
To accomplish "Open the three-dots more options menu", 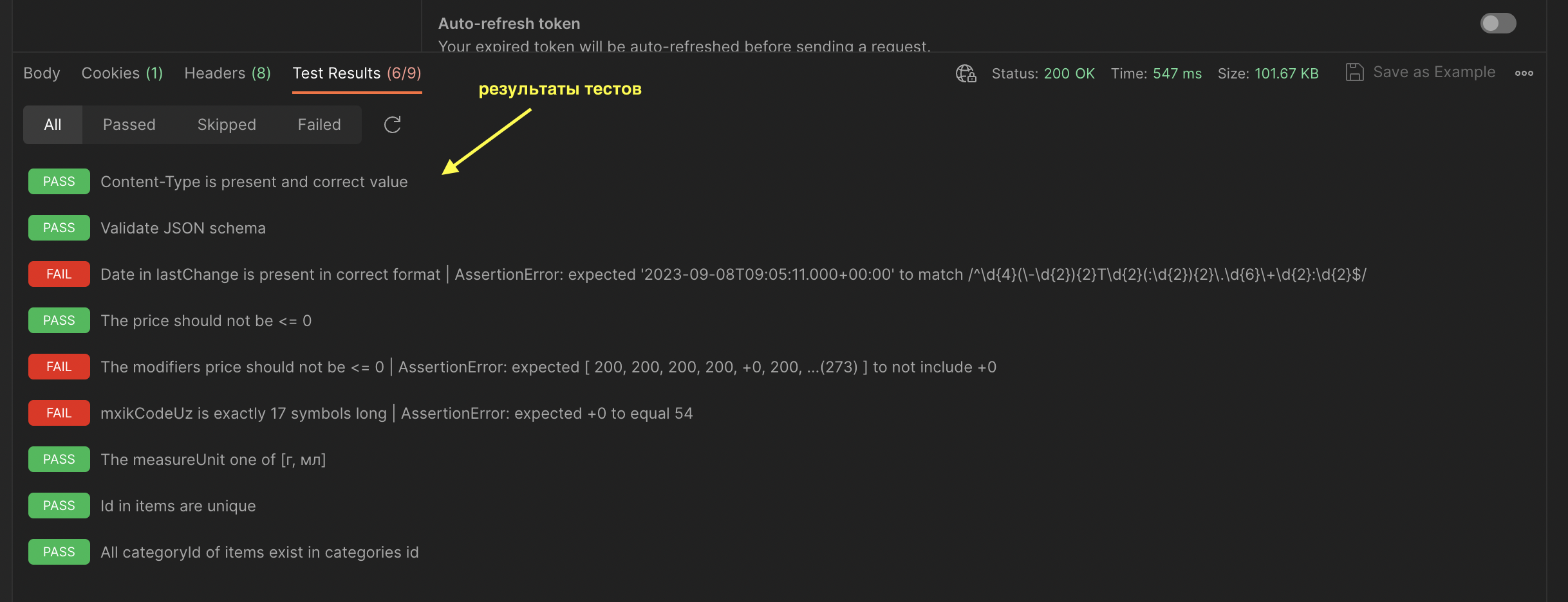I will [1524, 73].
